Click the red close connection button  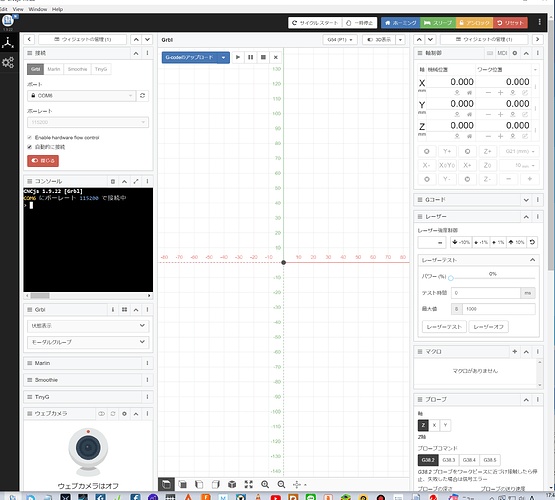tap(43, 161)
